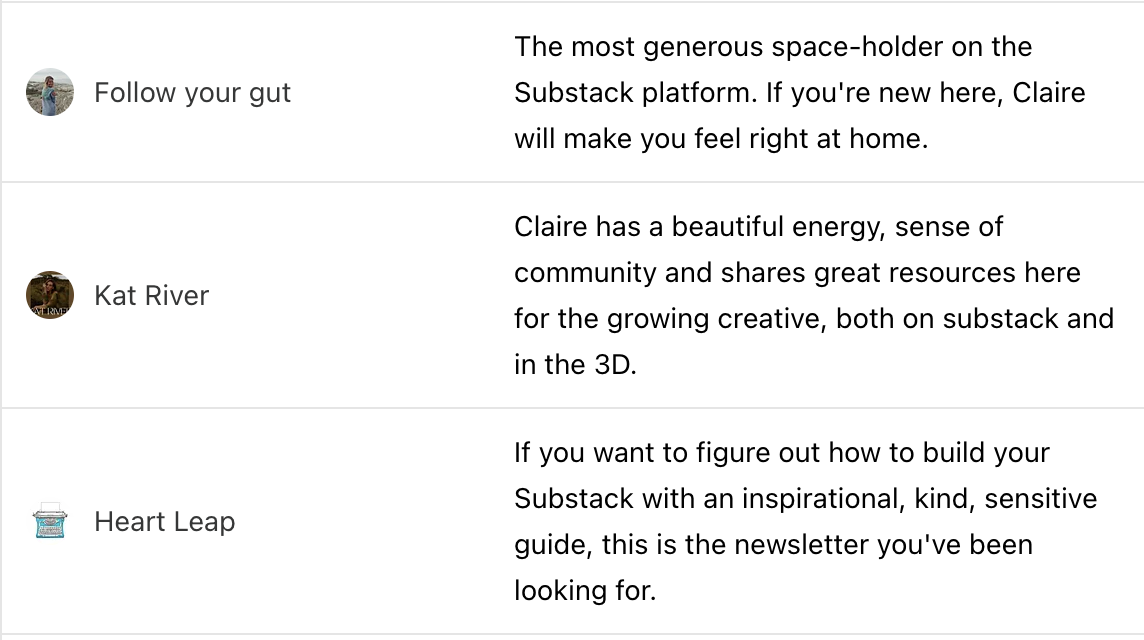Visit the Kat River publication name
Image resolution: width=1144 pixels, height=640 pixels.
[x=151, y=296]
